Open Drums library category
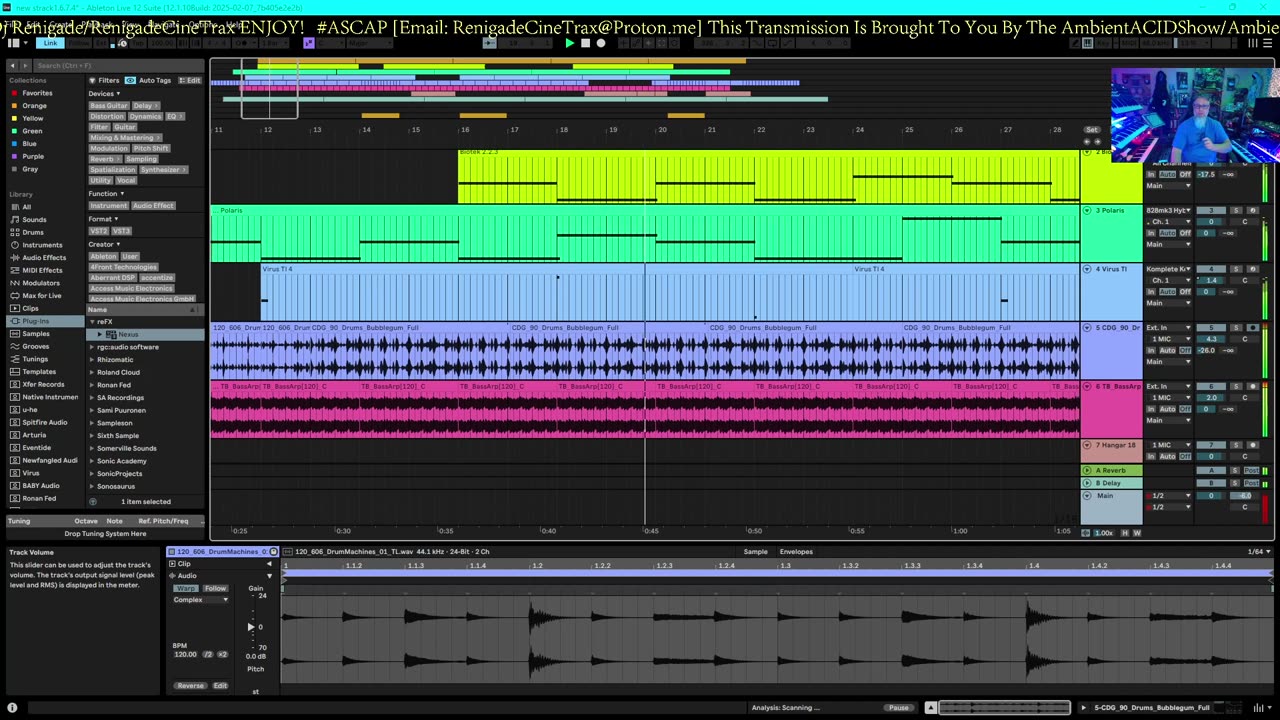 coord(33,232)
